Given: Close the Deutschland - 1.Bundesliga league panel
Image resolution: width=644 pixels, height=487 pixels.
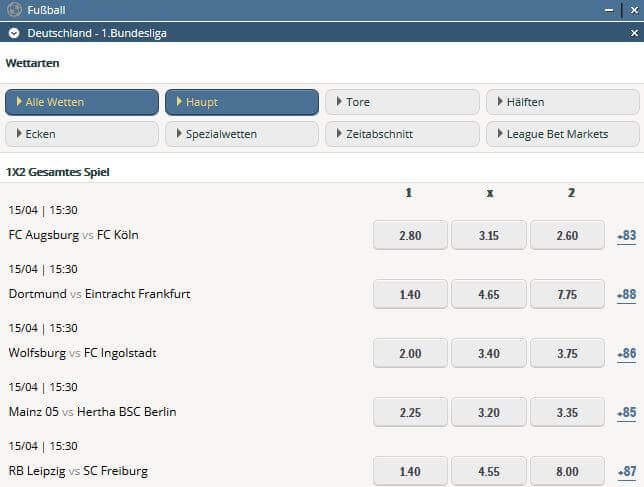Looking at the screenshot, I should (x=634, y=33).
